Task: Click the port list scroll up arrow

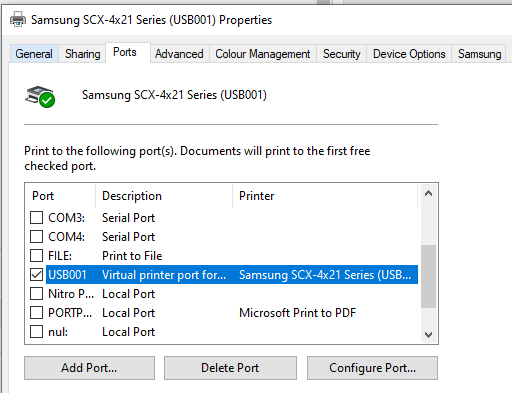Action: pyautogui.click(x=428, y=193)
